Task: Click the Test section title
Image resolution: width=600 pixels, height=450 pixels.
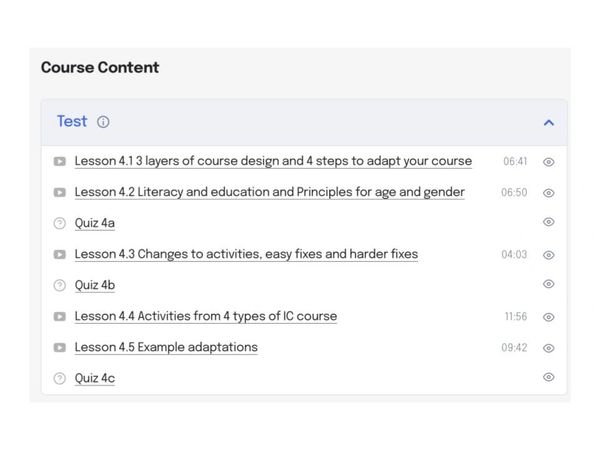Action: (72, 121)
